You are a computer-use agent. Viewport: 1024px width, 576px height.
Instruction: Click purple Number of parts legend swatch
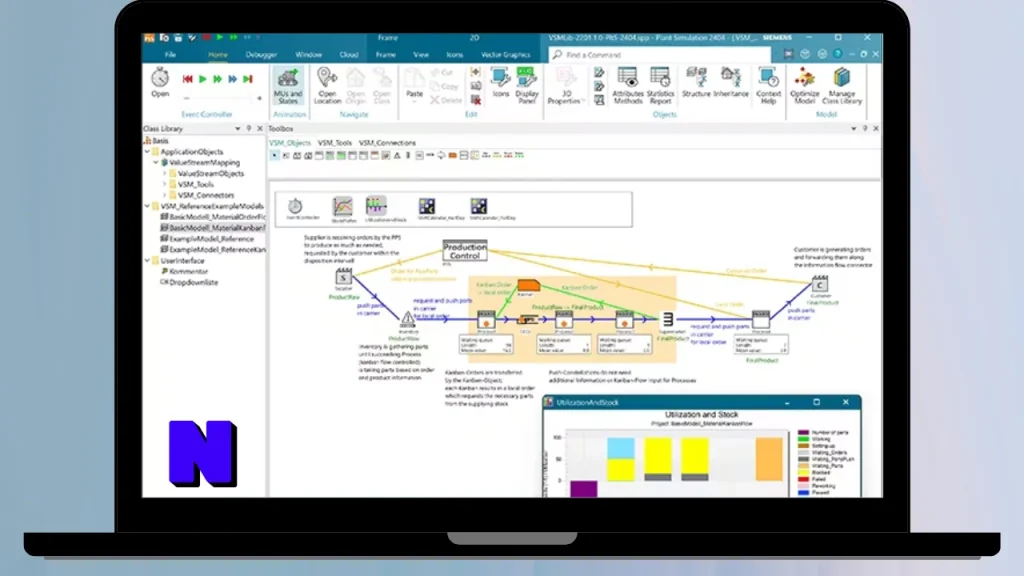click(x=803, y=432)
